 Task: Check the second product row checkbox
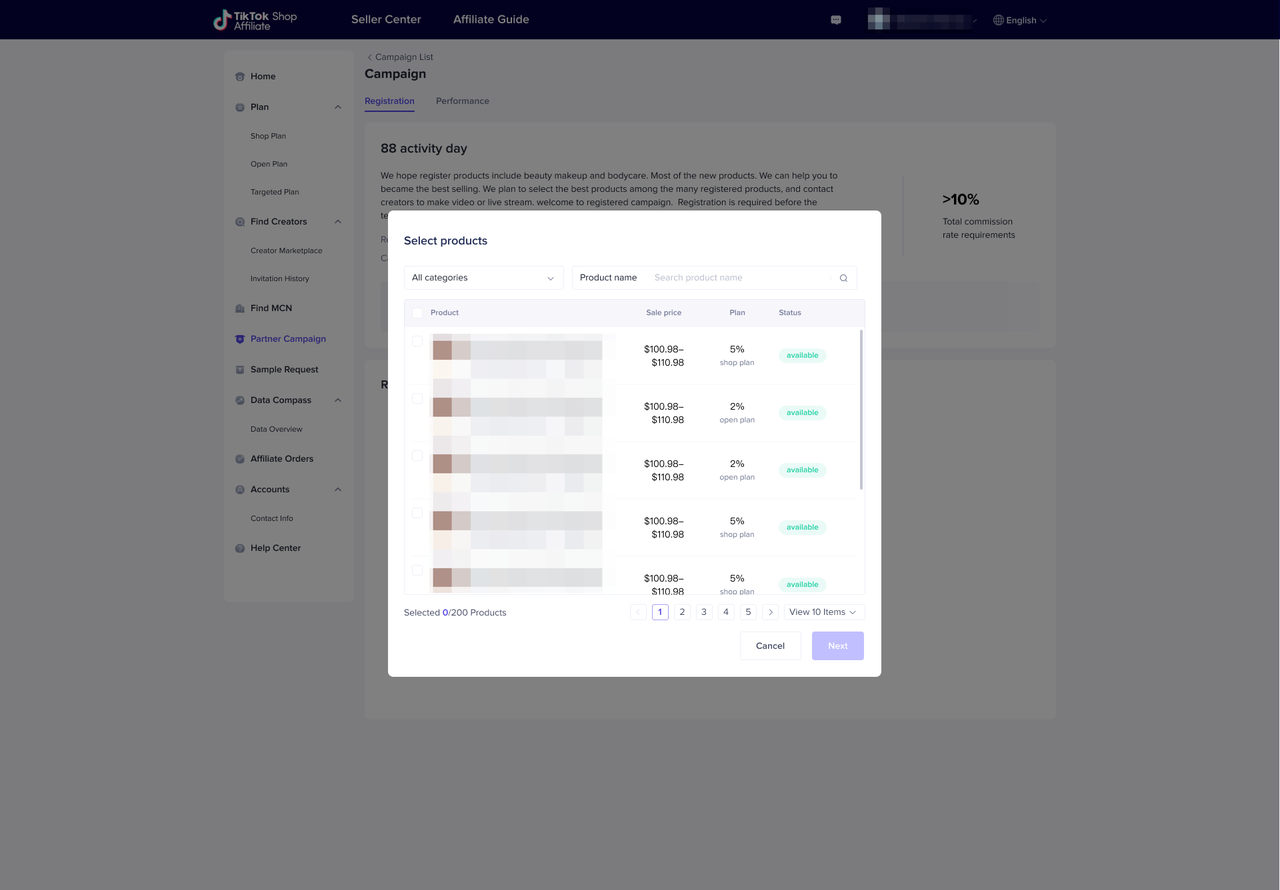pos(418,398)
